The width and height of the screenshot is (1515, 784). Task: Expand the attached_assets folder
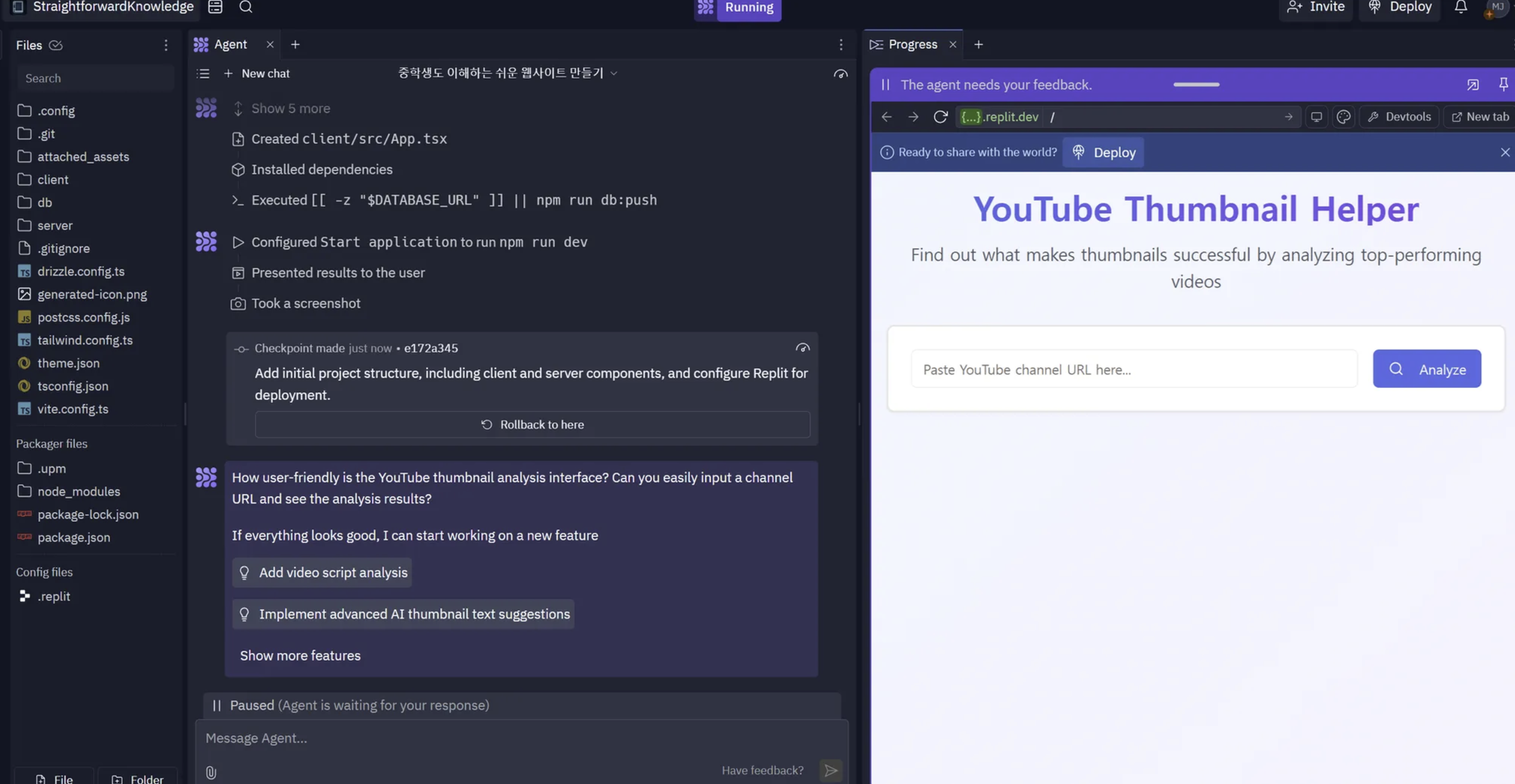pos(73,157)
